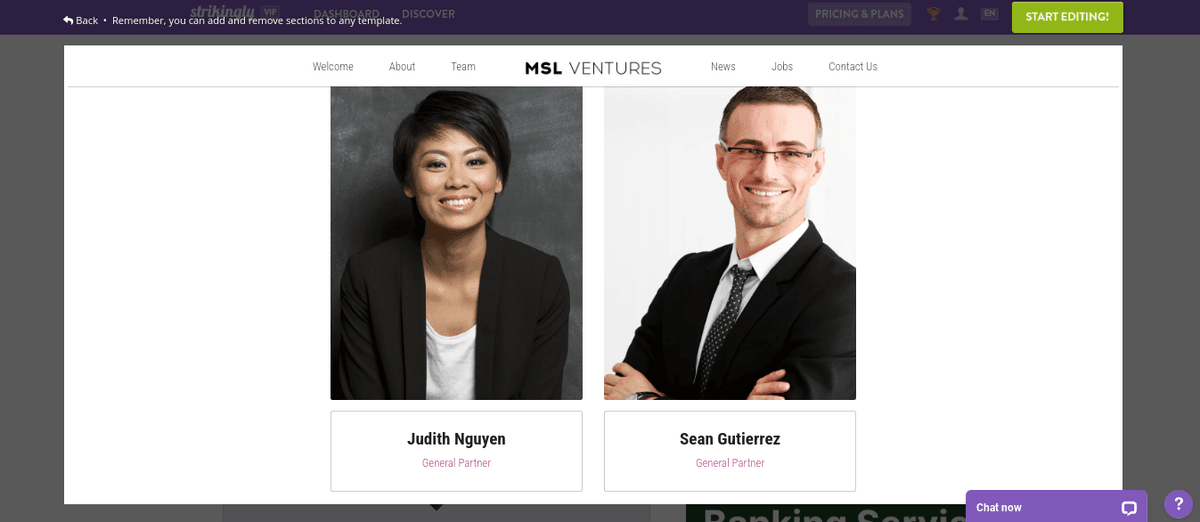Click Sean Gutierrez's portrait photo

(x=730, y=243)
